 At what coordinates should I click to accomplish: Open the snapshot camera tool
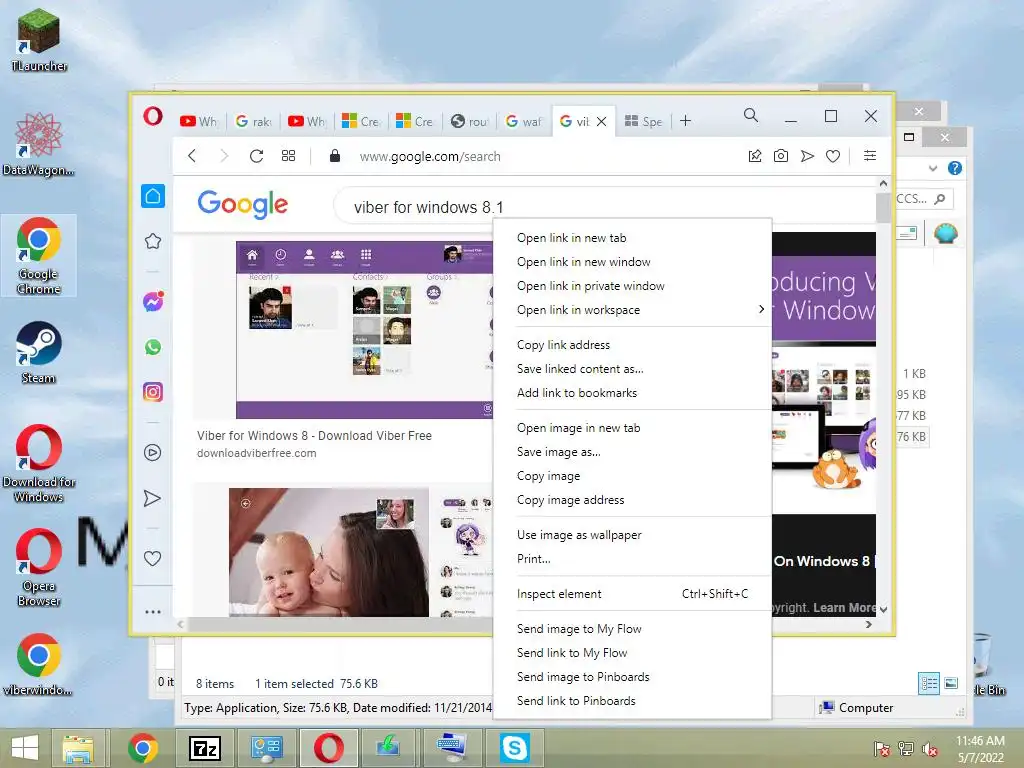click(x=780, y=156)
